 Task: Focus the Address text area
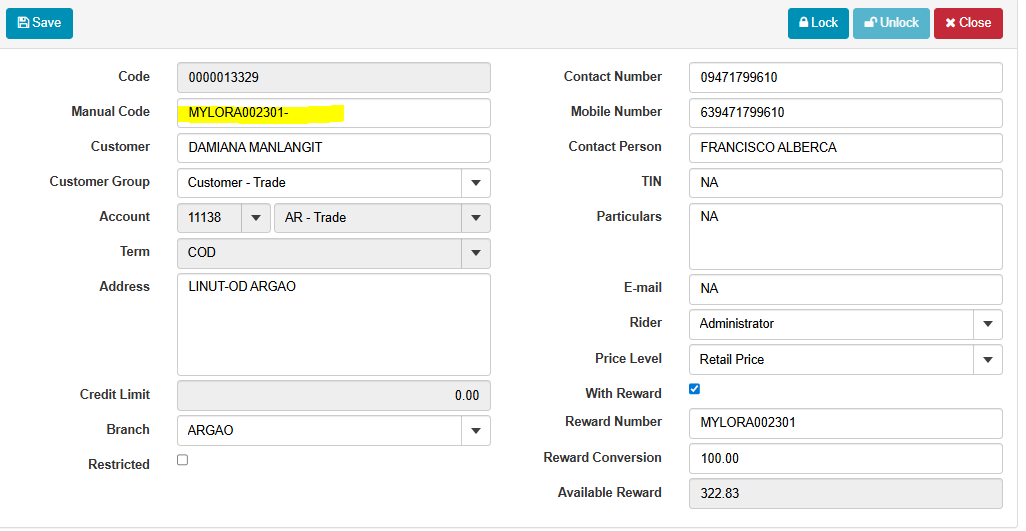pyautogui.click(x=333, y=325)
